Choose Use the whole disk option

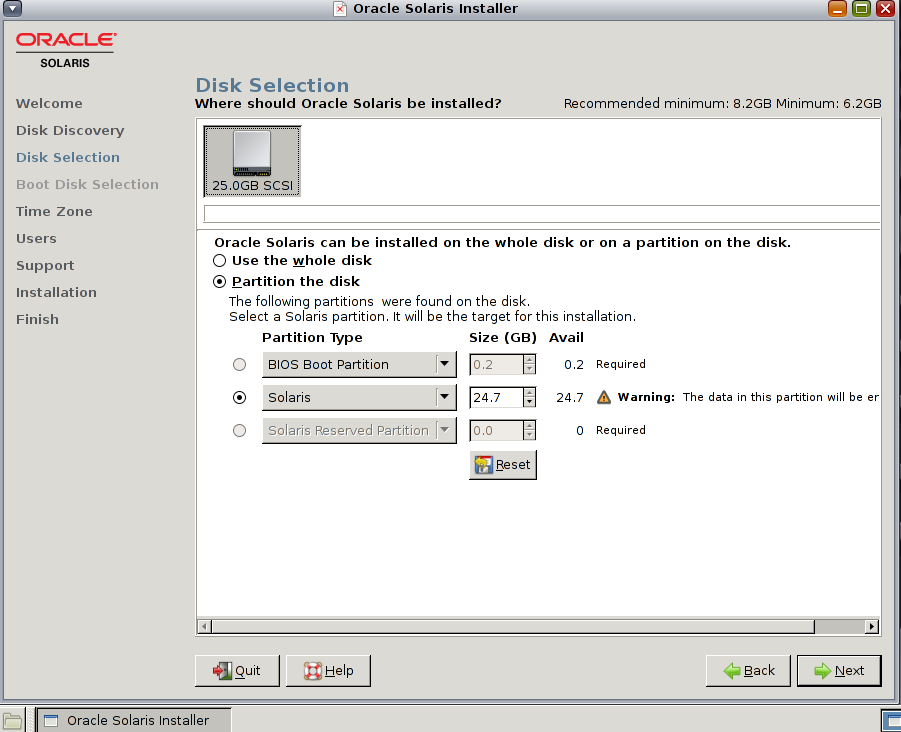[x=219, y=260]
